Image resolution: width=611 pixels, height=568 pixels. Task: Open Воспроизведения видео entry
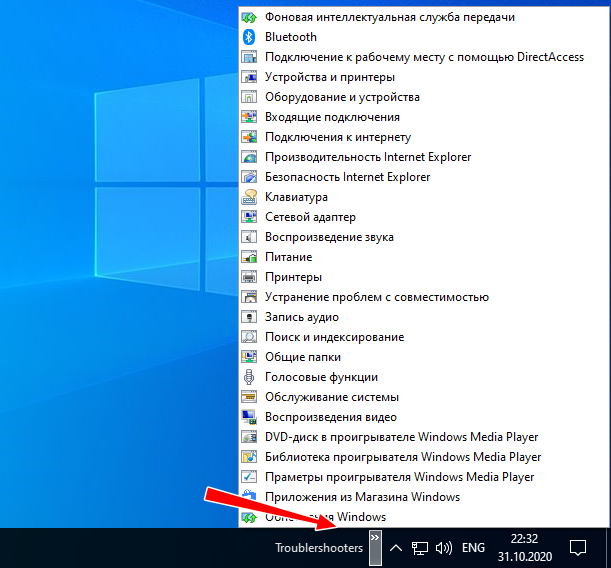pos(331,417)
